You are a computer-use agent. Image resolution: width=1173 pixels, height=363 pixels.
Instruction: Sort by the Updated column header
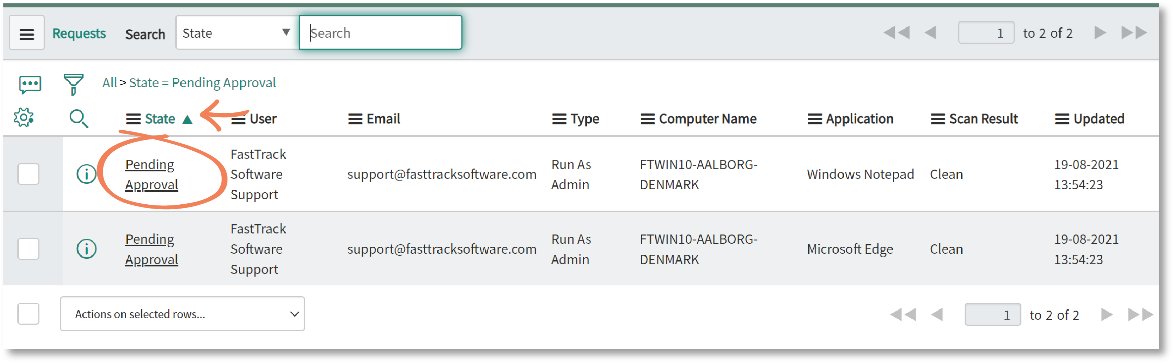pyautogui.click(x=1099, y=119)
